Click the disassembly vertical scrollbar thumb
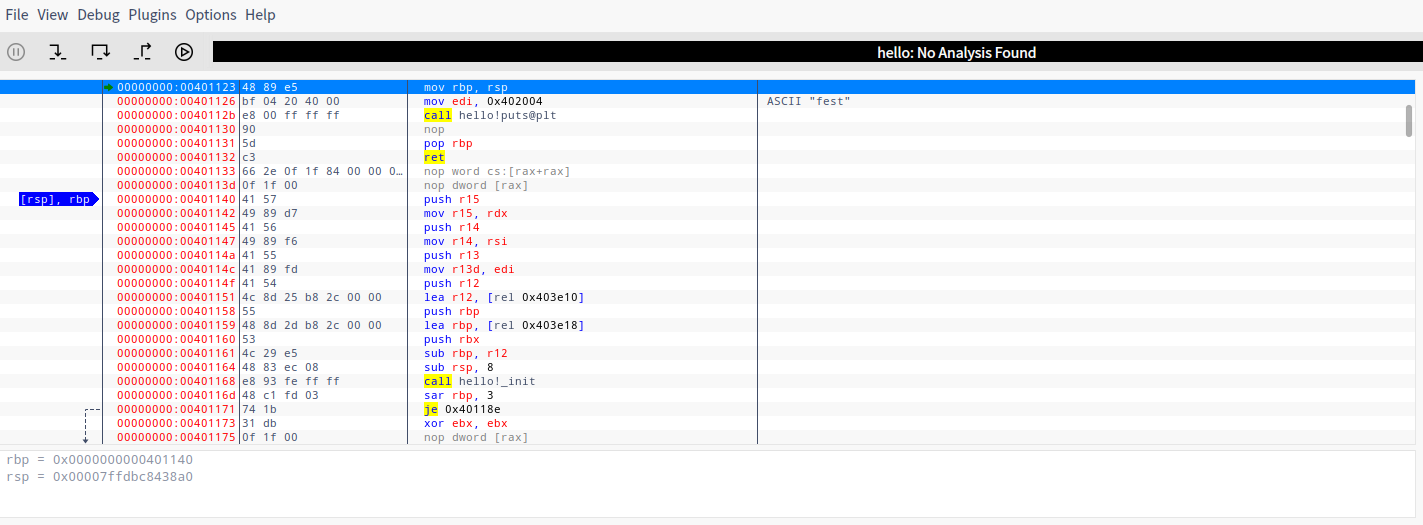The height and width of the screenshot is (525, 1423). click(x=1409, y=120)
